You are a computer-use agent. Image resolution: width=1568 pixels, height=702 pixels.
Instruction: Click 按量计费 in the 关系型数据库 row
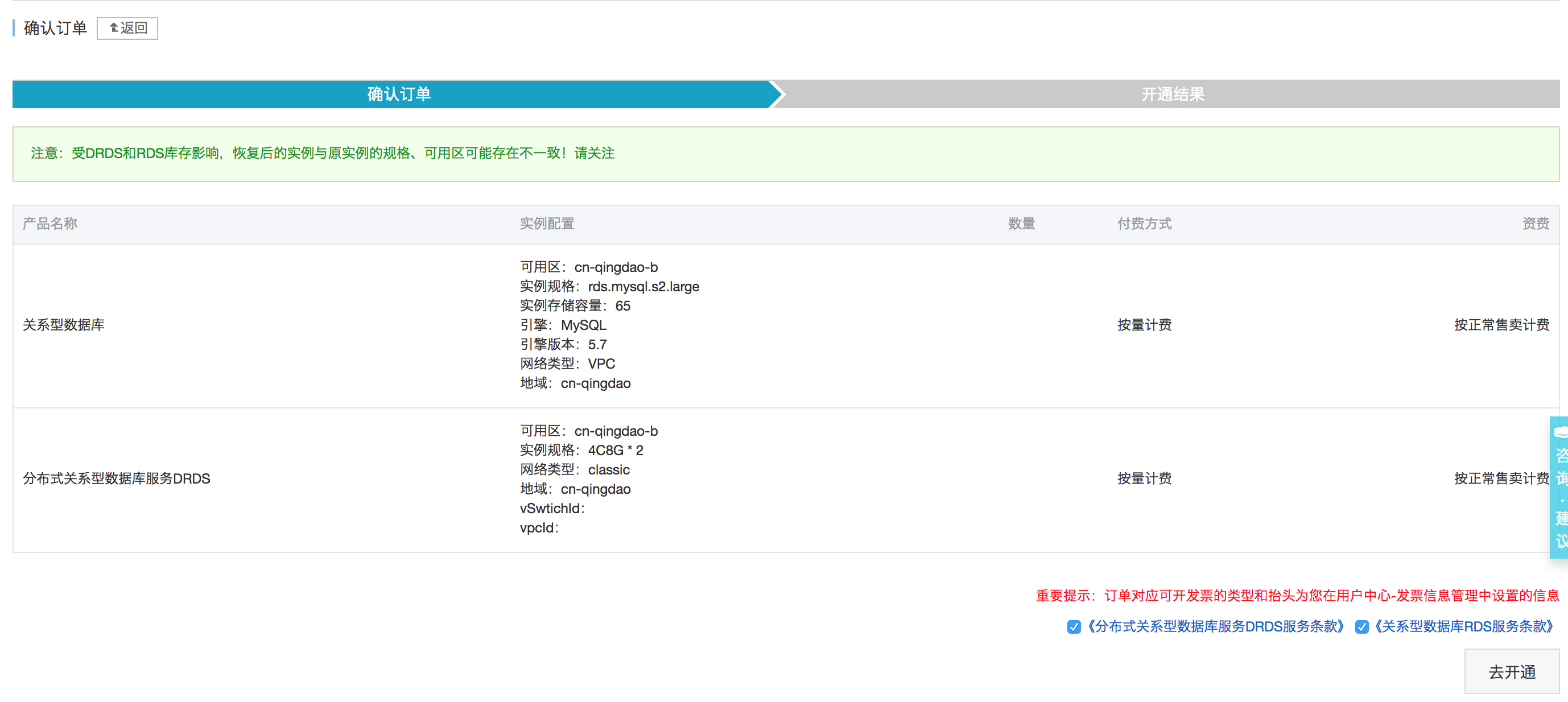pos(1144,325)
